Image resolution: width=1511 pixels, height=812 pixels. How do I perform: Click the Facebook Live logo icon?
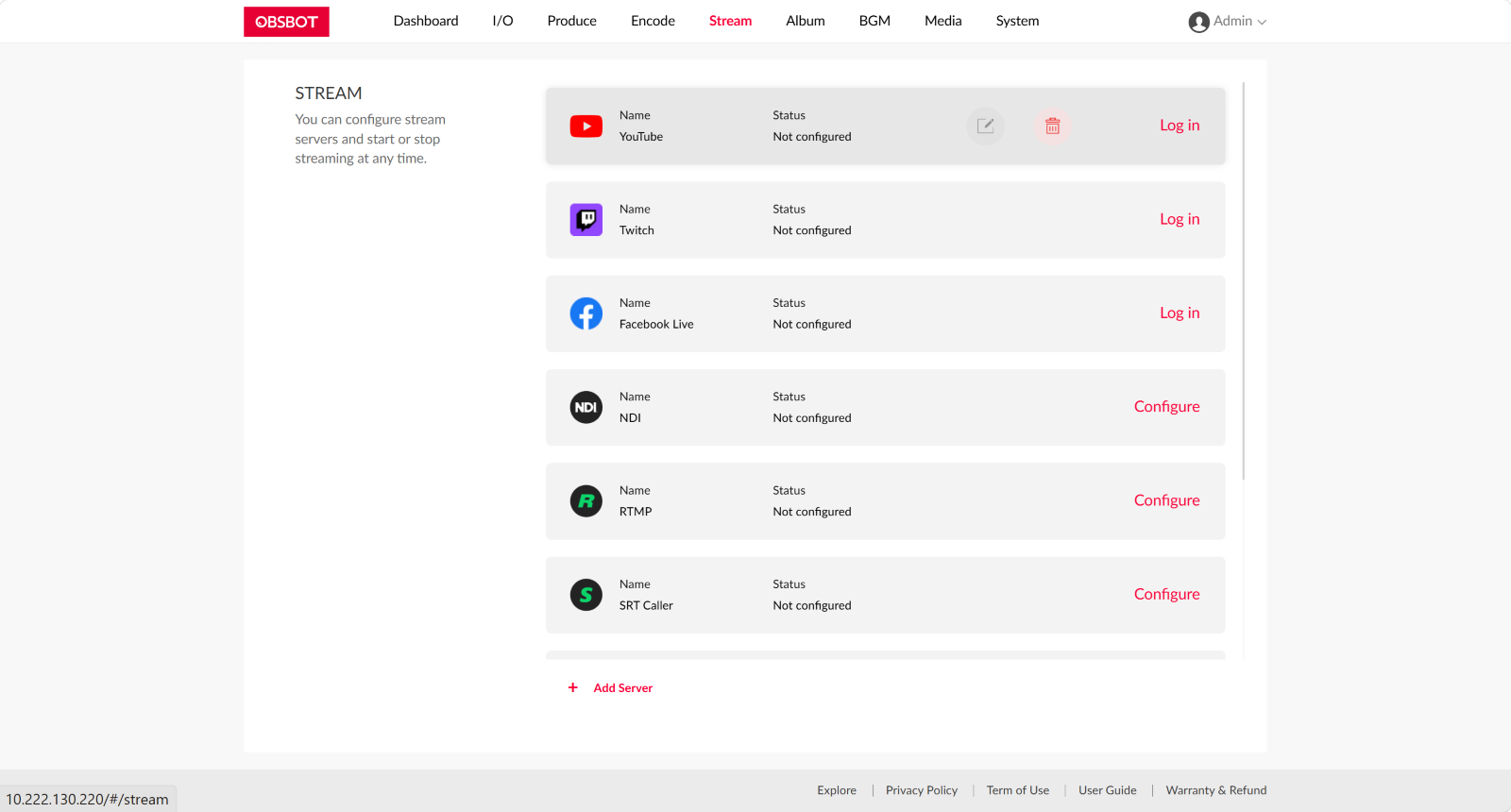click(x=586, y=313)
